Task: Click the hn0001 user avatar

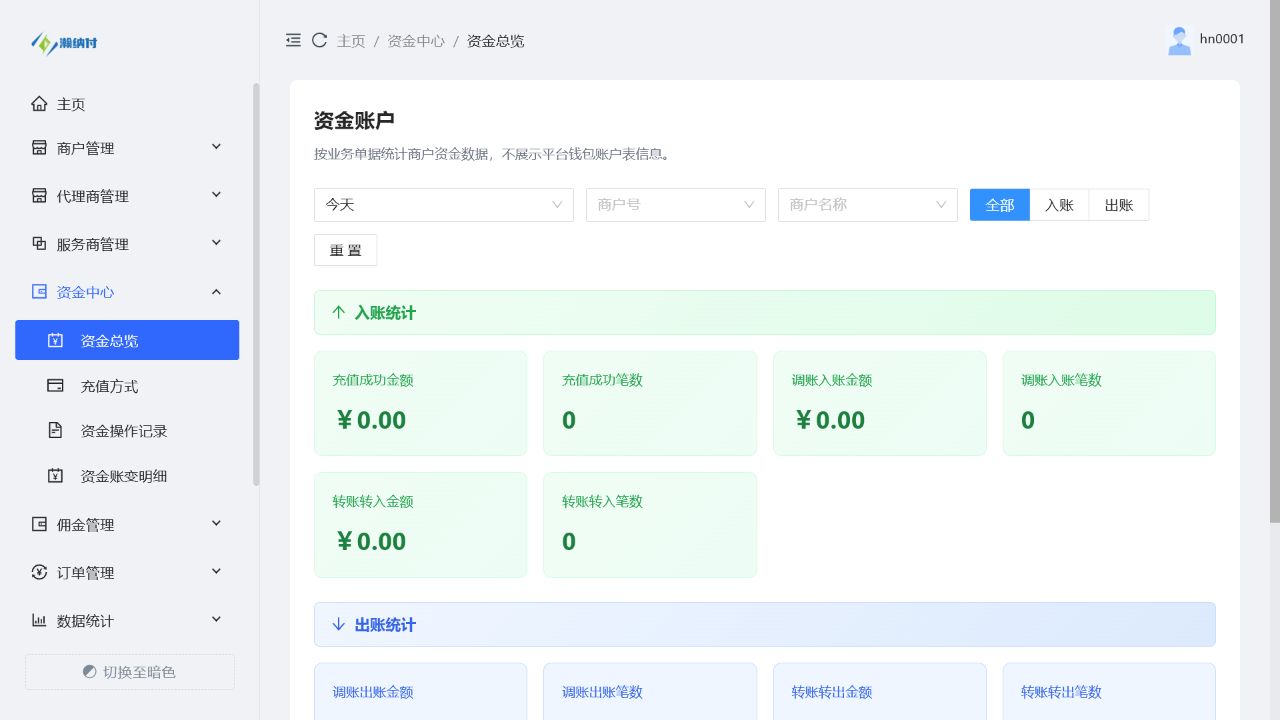Action: tap(1180, 40)
